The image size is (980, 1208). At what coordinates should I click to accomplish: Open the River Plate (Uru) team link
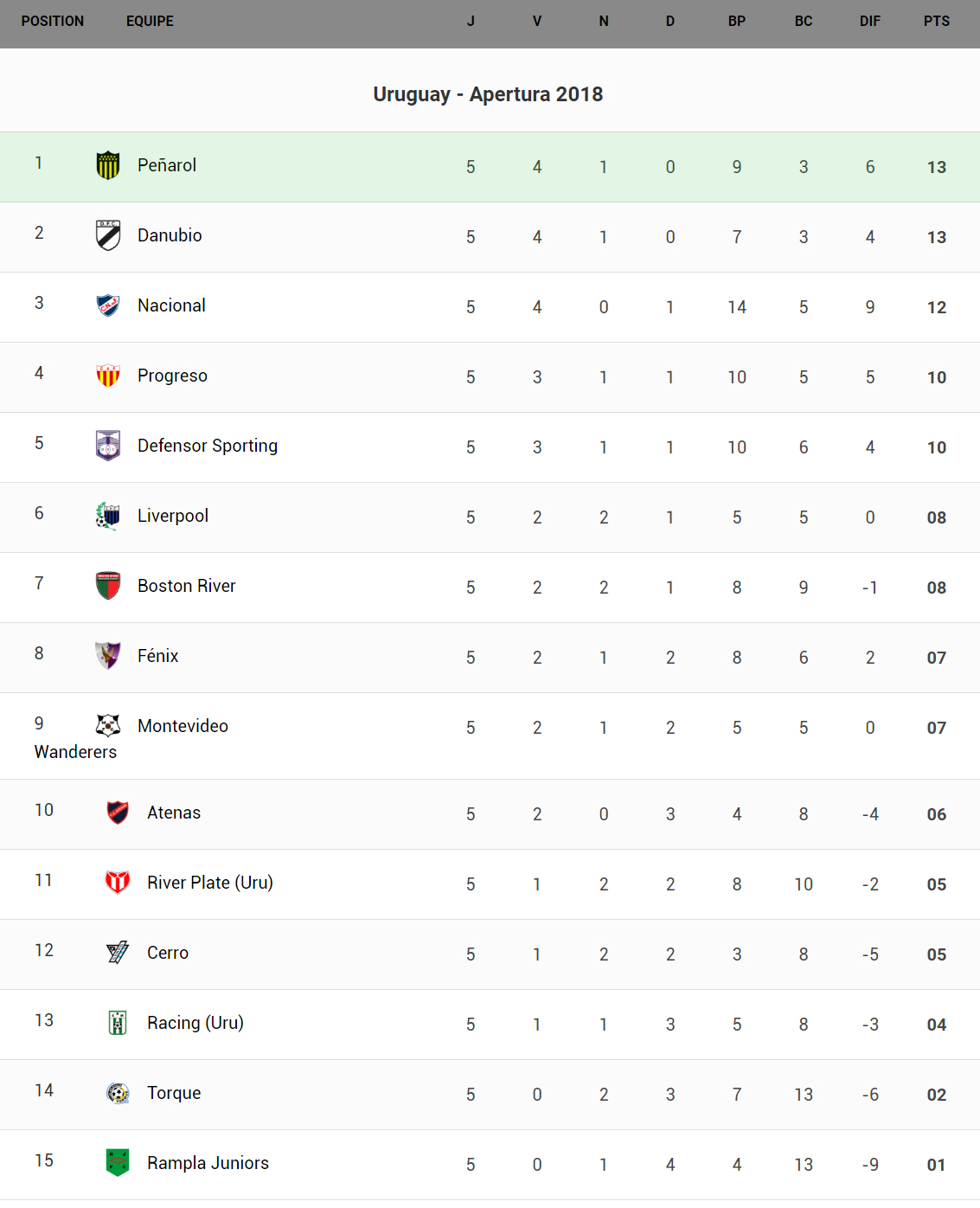point(210,883)
